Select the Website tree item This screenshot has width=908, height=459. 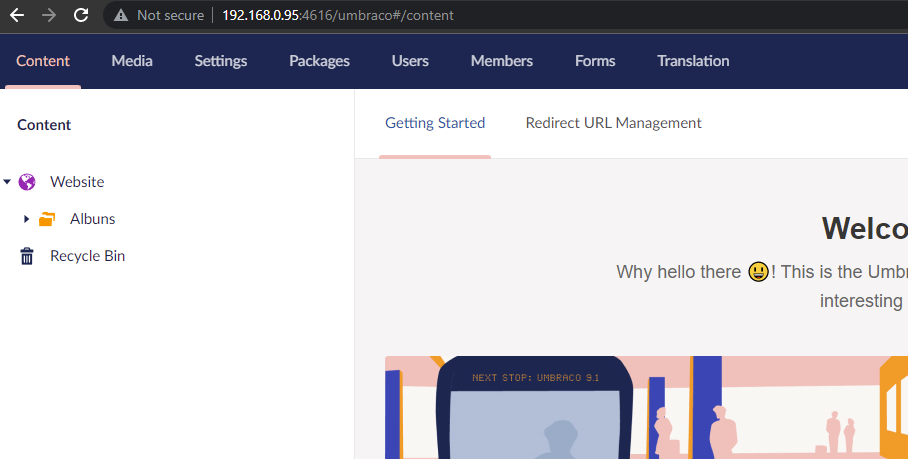tap(77, 182)
